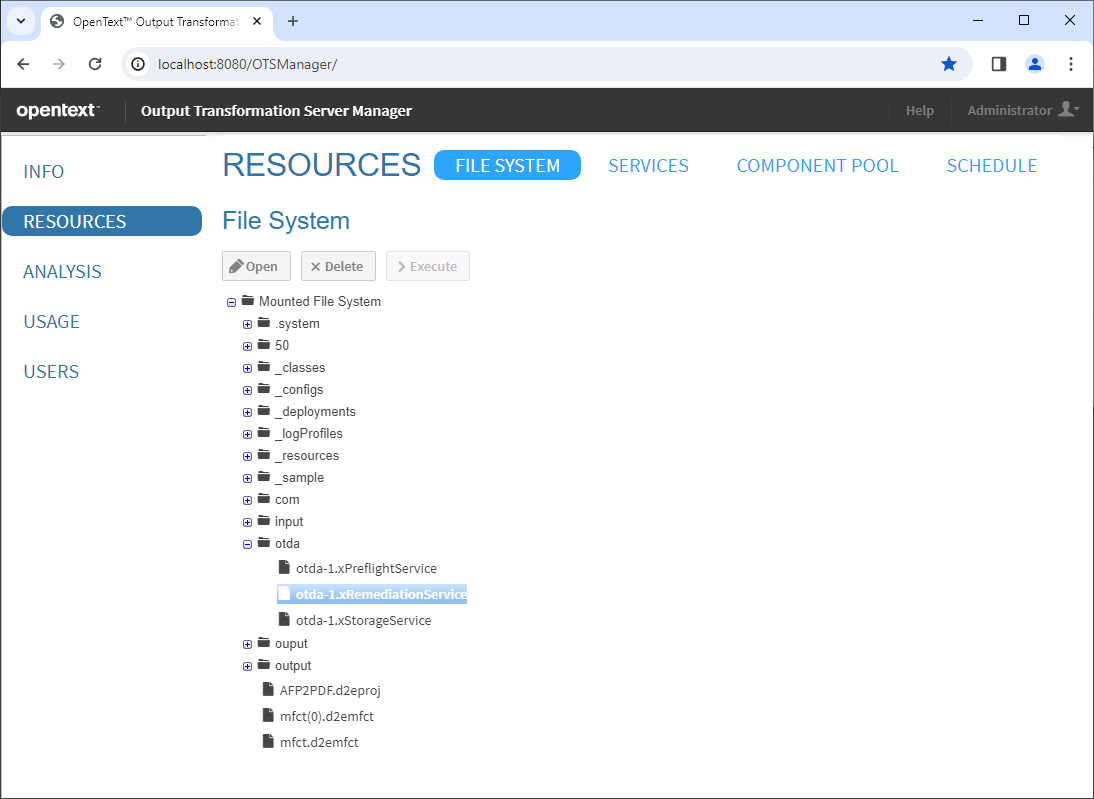
Task: Collapse the otda folder node
Action: click(x=248, y=544)
